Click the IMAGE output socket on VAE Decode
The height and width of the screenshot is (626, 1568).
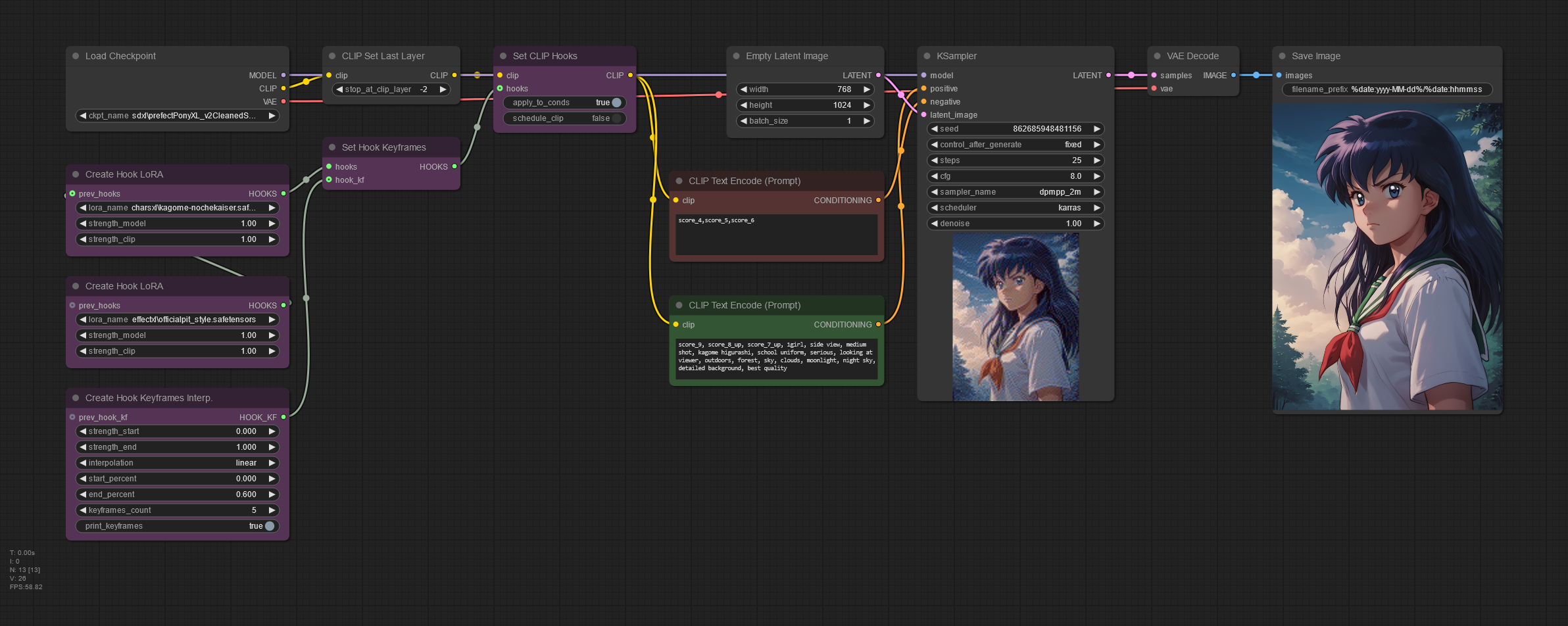coord(1233,75)
